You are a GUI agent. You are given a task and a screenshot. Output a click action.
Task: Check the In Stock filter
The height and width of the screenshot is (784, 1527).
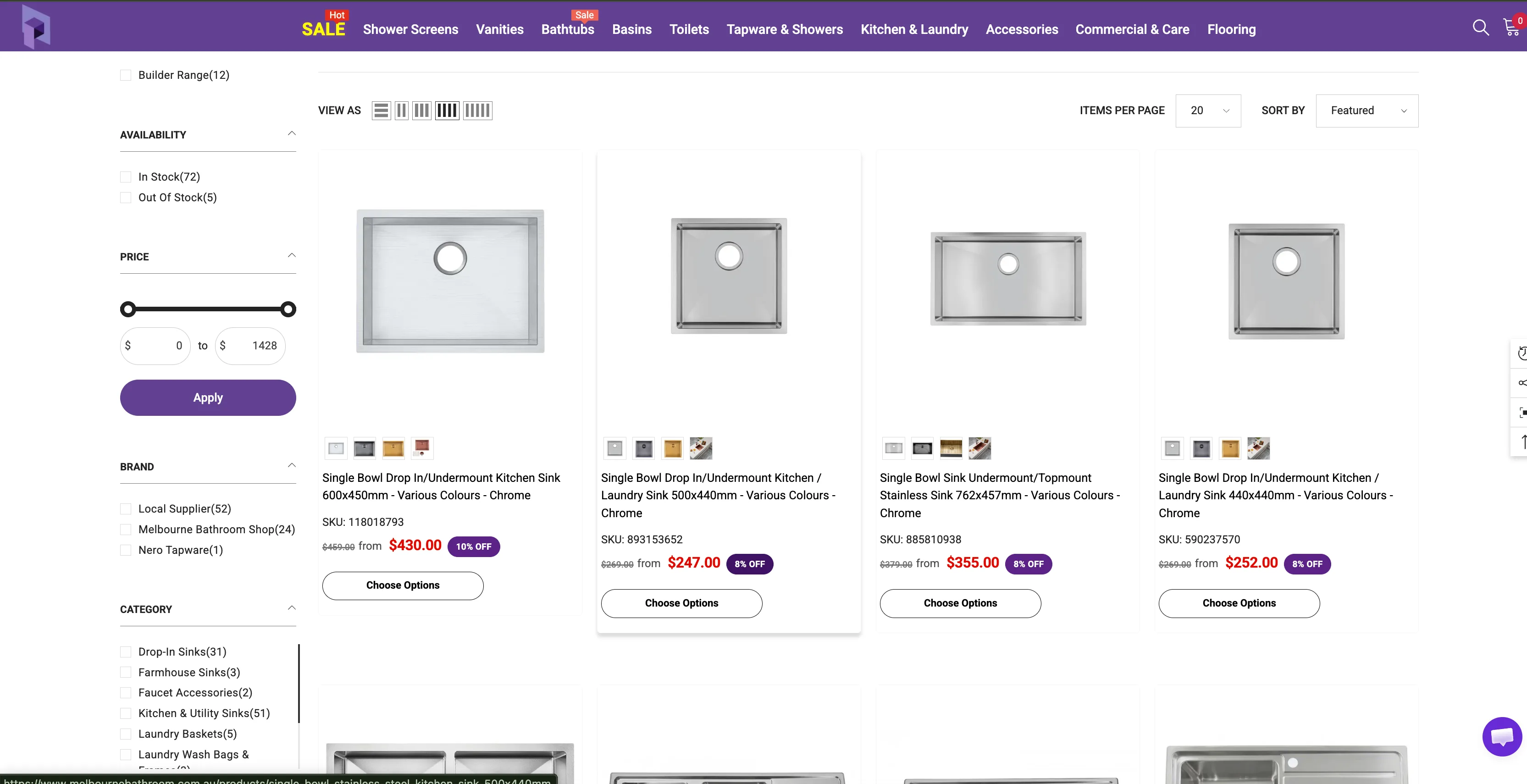(x=126, y=177)
